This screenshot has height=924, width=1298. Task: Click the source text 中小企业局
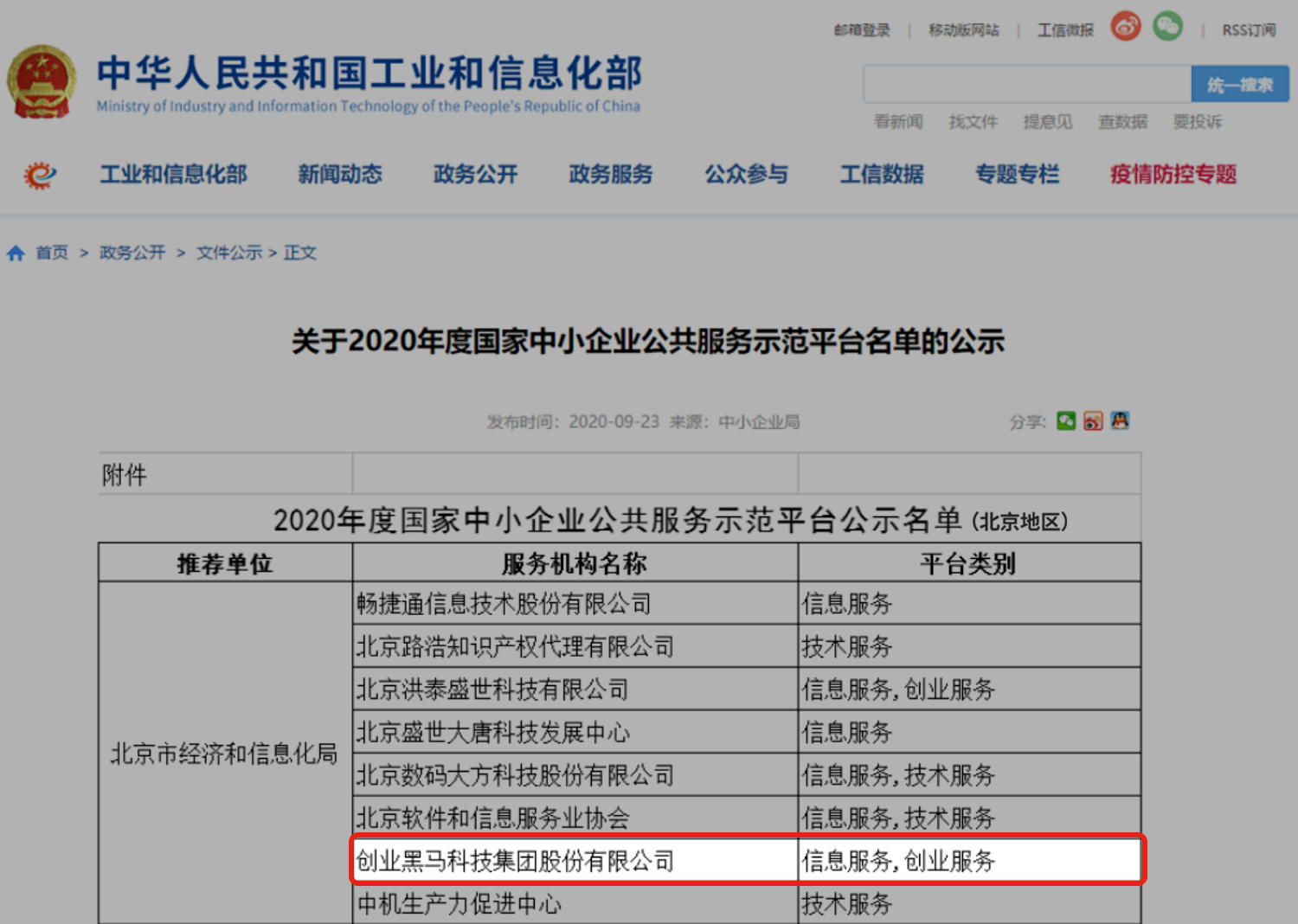pos(759,422)
